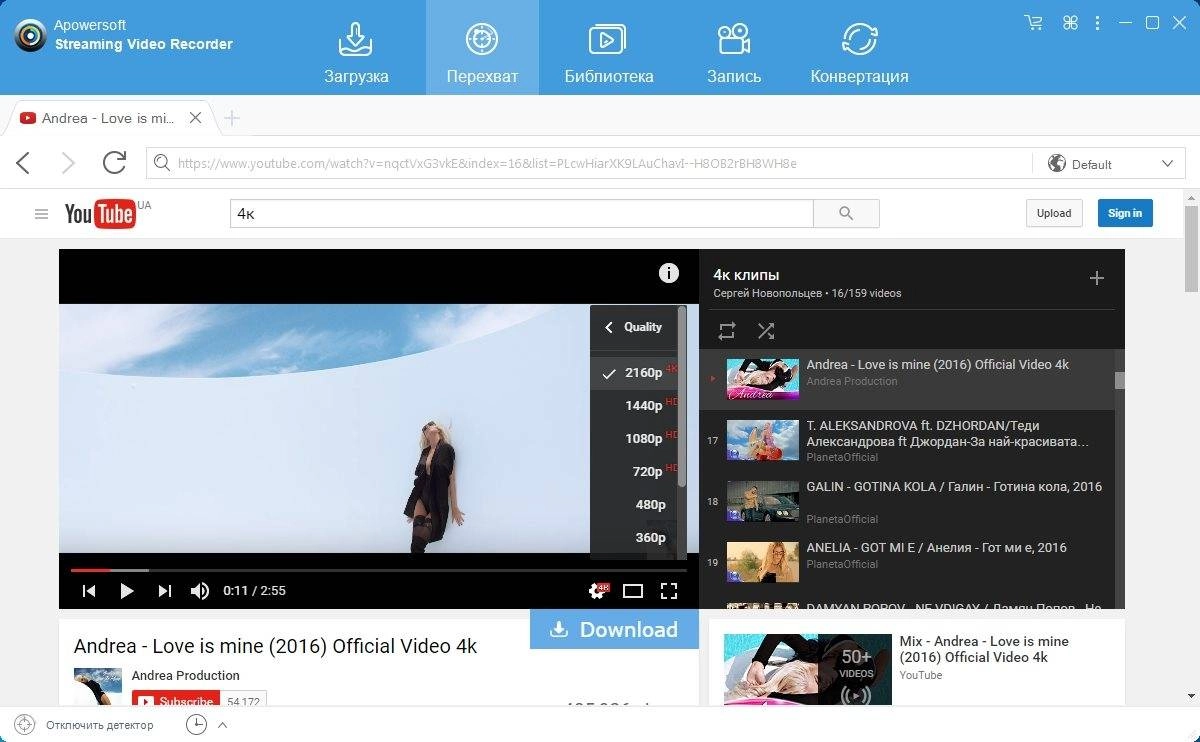Select 2160p video quality
Viewport: 1200px width, 742px height.
tap(634, 372)
